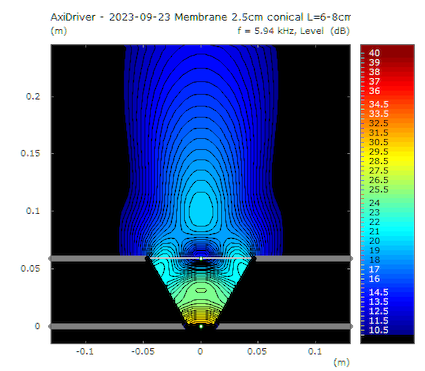Click the -0.1 tick label on the horizontal axis

point(85,351)
